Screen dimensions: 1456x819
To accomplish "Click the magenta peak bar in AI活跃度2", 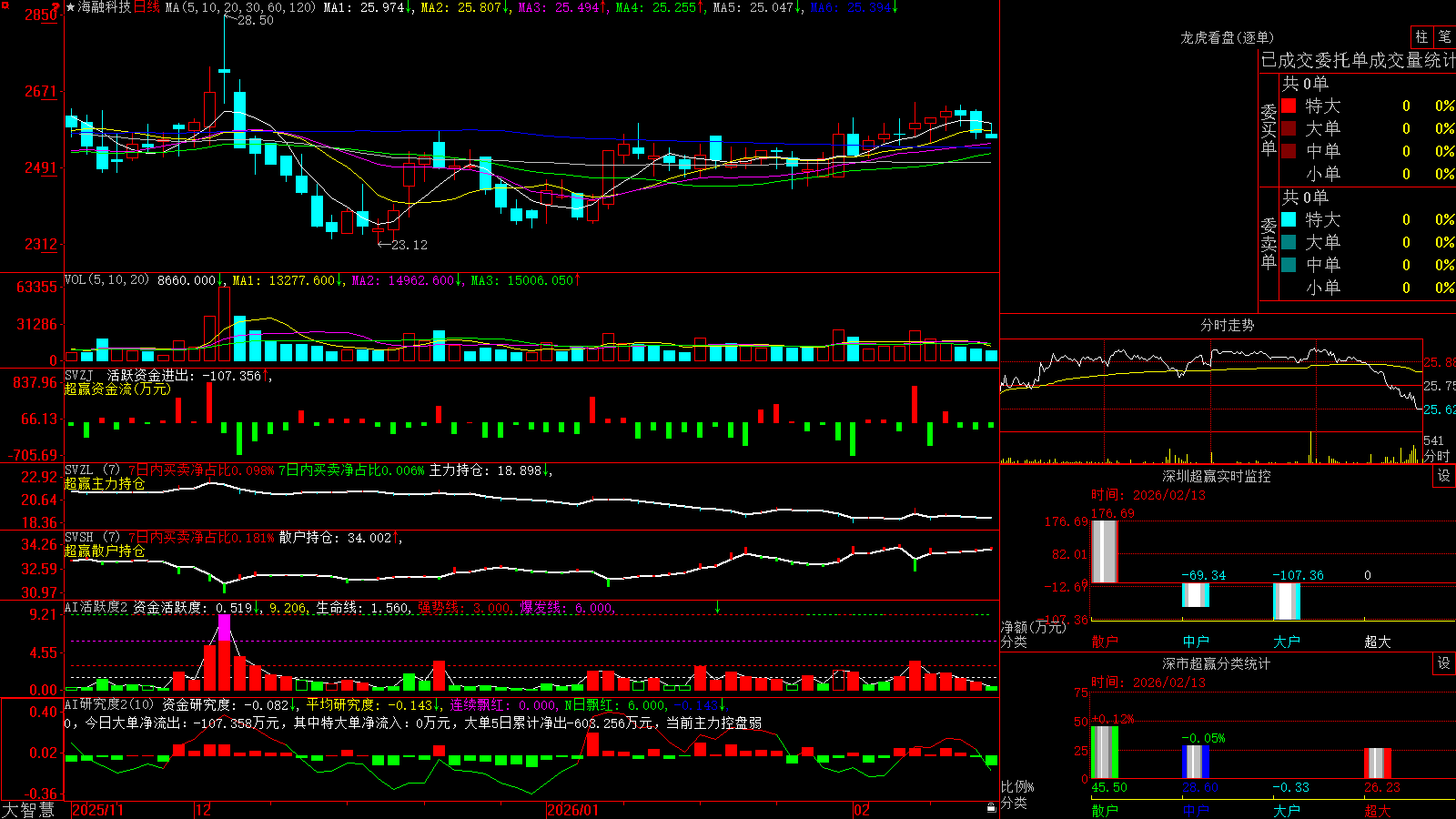I will coord(224,628).
